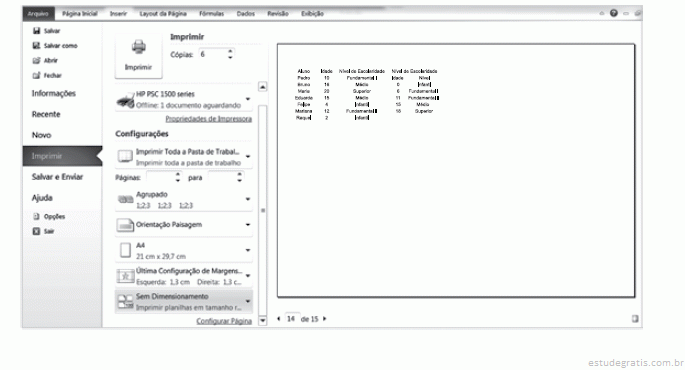Open the Dados tab
685x370 pixels.
[x=246, y=14]
